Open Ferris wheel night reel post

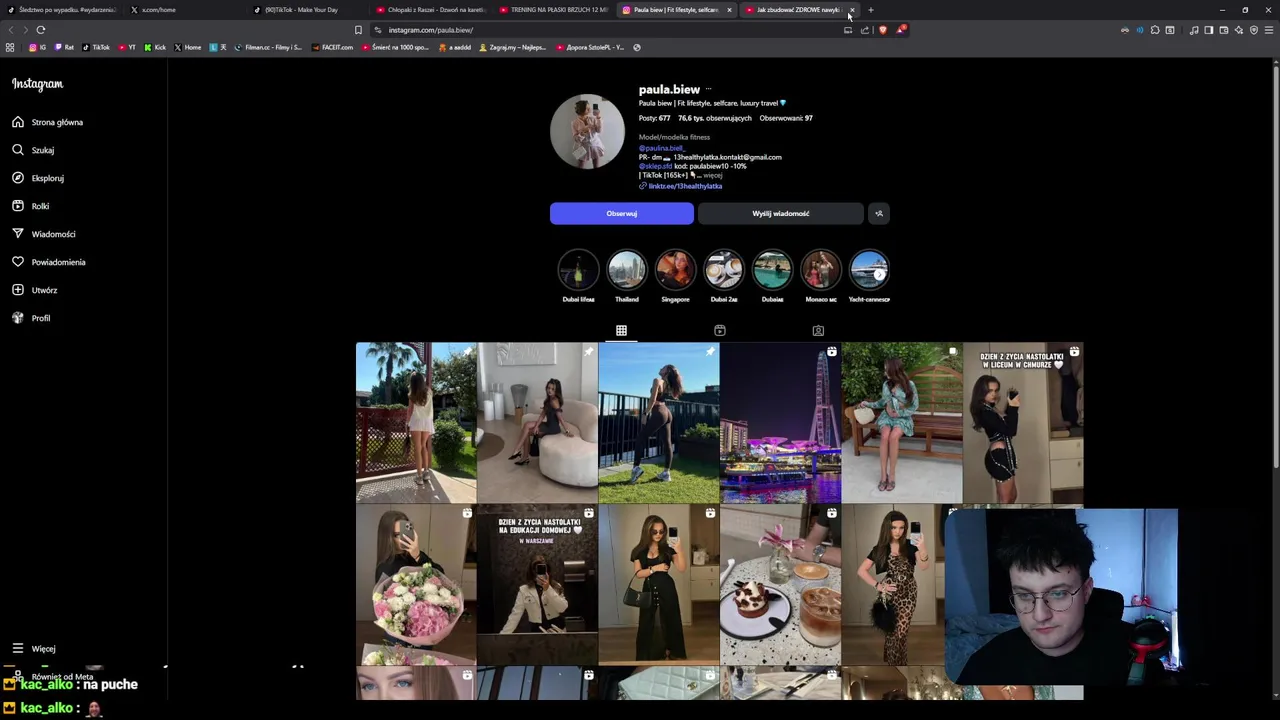tap(780, 422)
